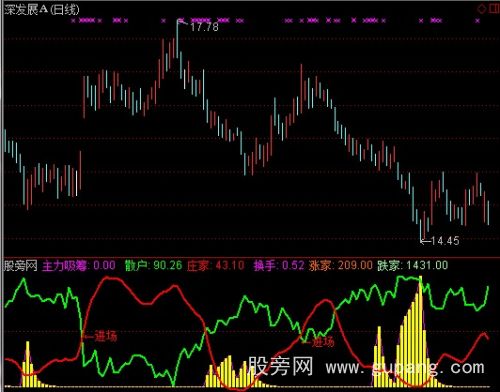Select the 散户: 90.26 indicator value

[x=153, y=266]
